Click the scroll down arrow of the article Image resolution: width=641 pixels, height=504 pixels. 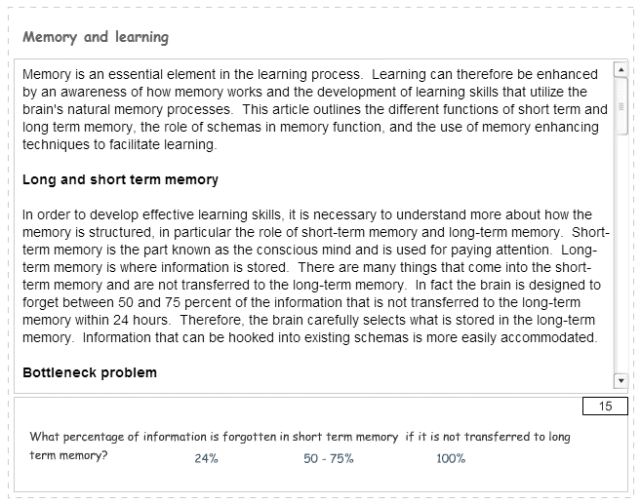619,381
